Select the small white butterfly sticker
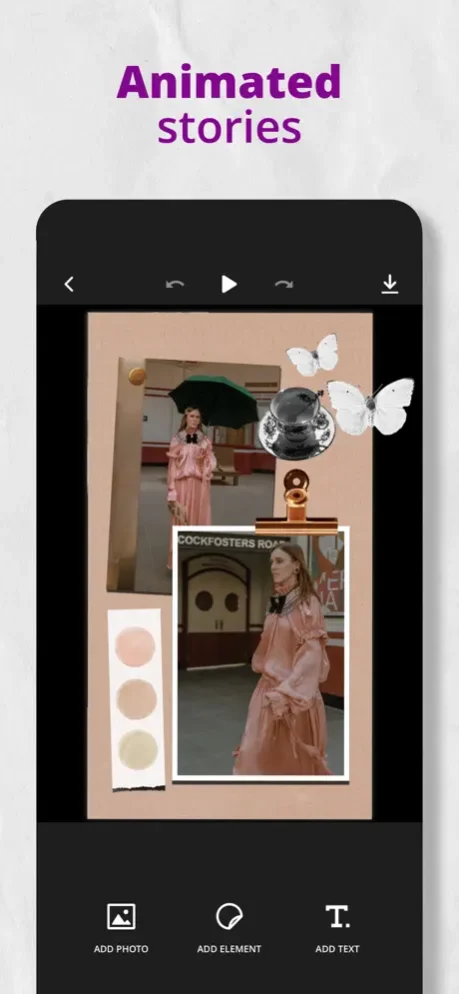The width and height of the screenshot is (459, 994). (313, 355)
